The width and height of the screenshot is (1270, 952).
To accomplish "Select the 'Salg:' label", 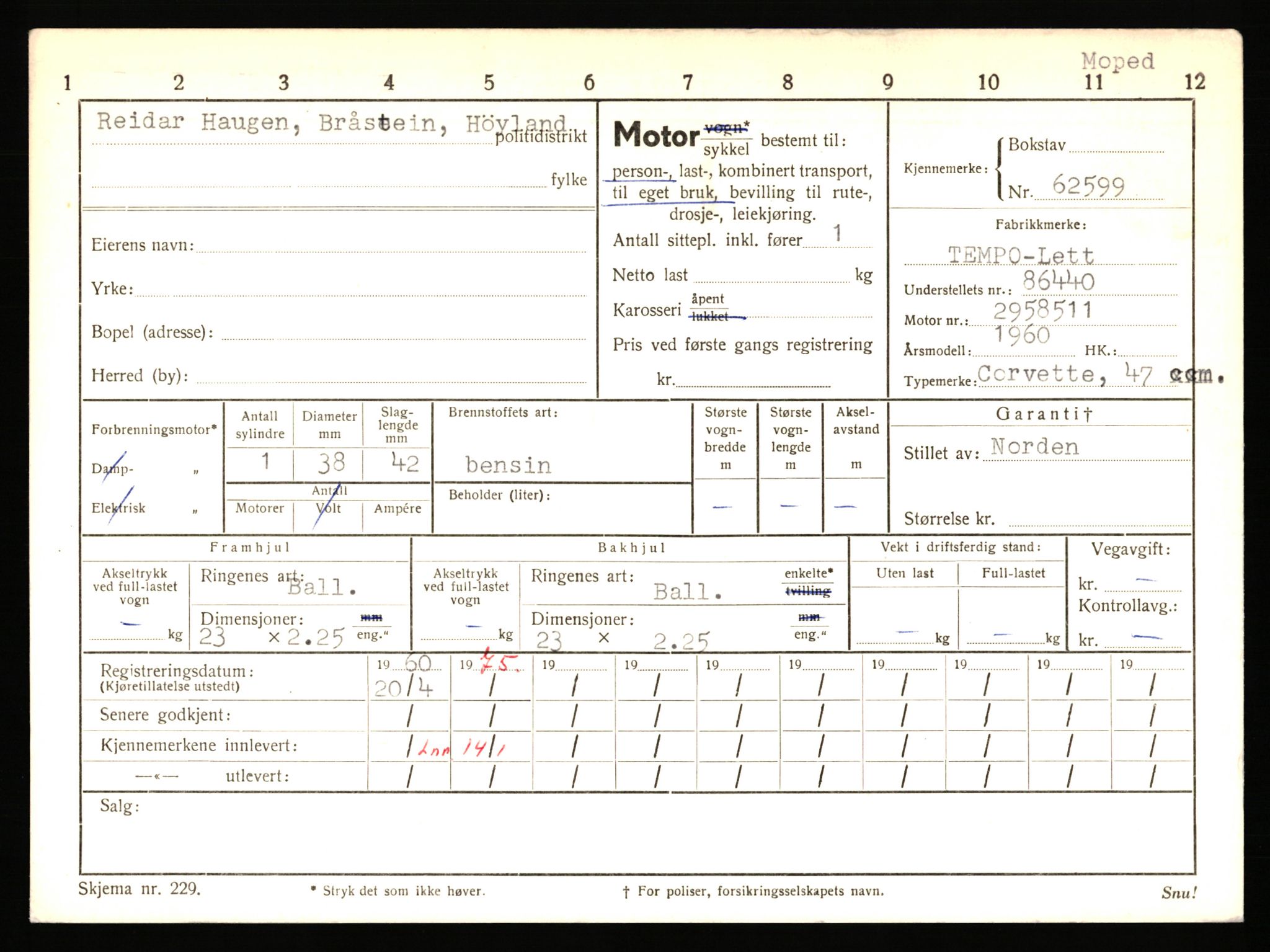I will coord(120,806).
